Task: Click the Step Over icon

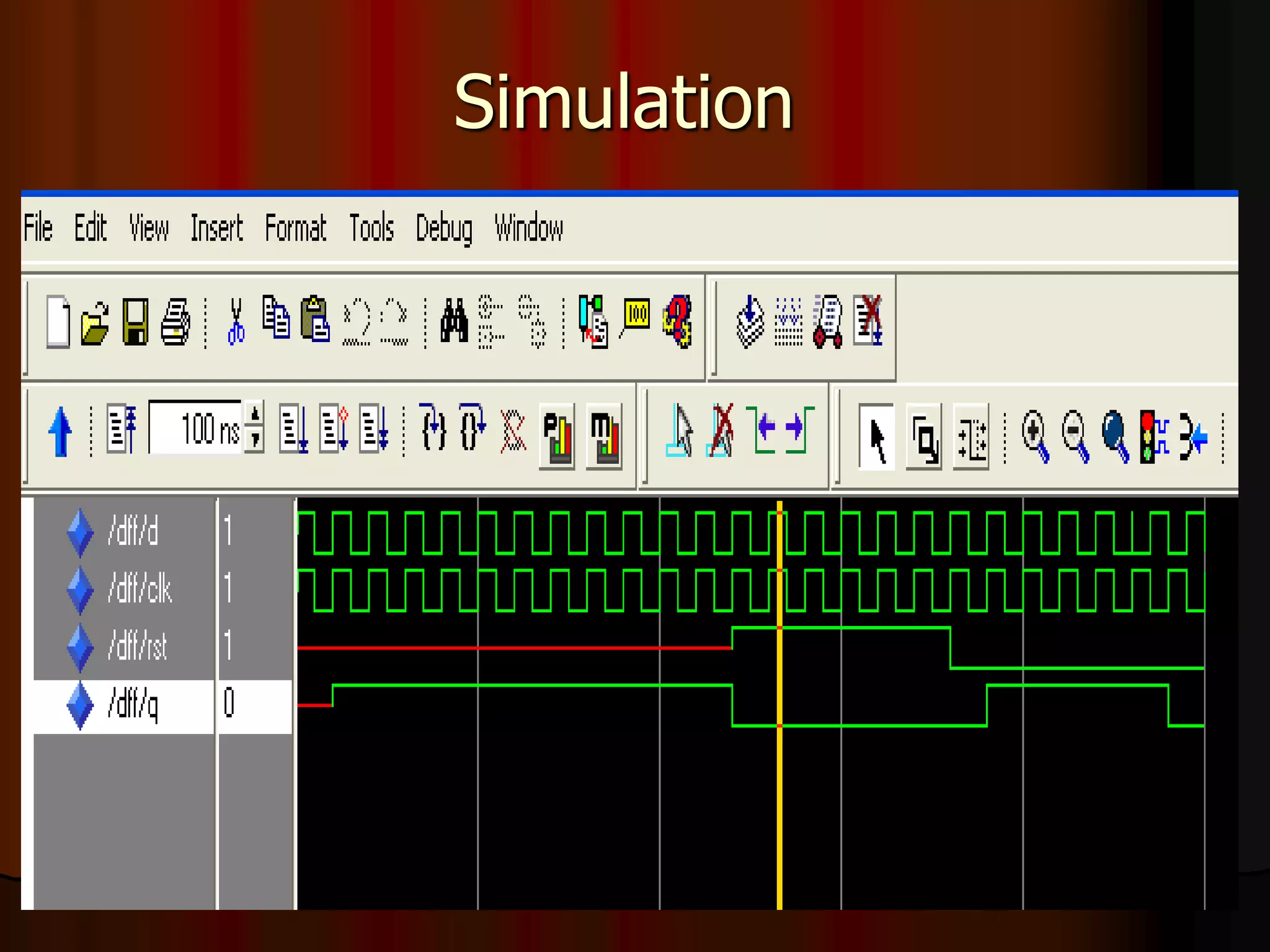Action: (472, 426)
